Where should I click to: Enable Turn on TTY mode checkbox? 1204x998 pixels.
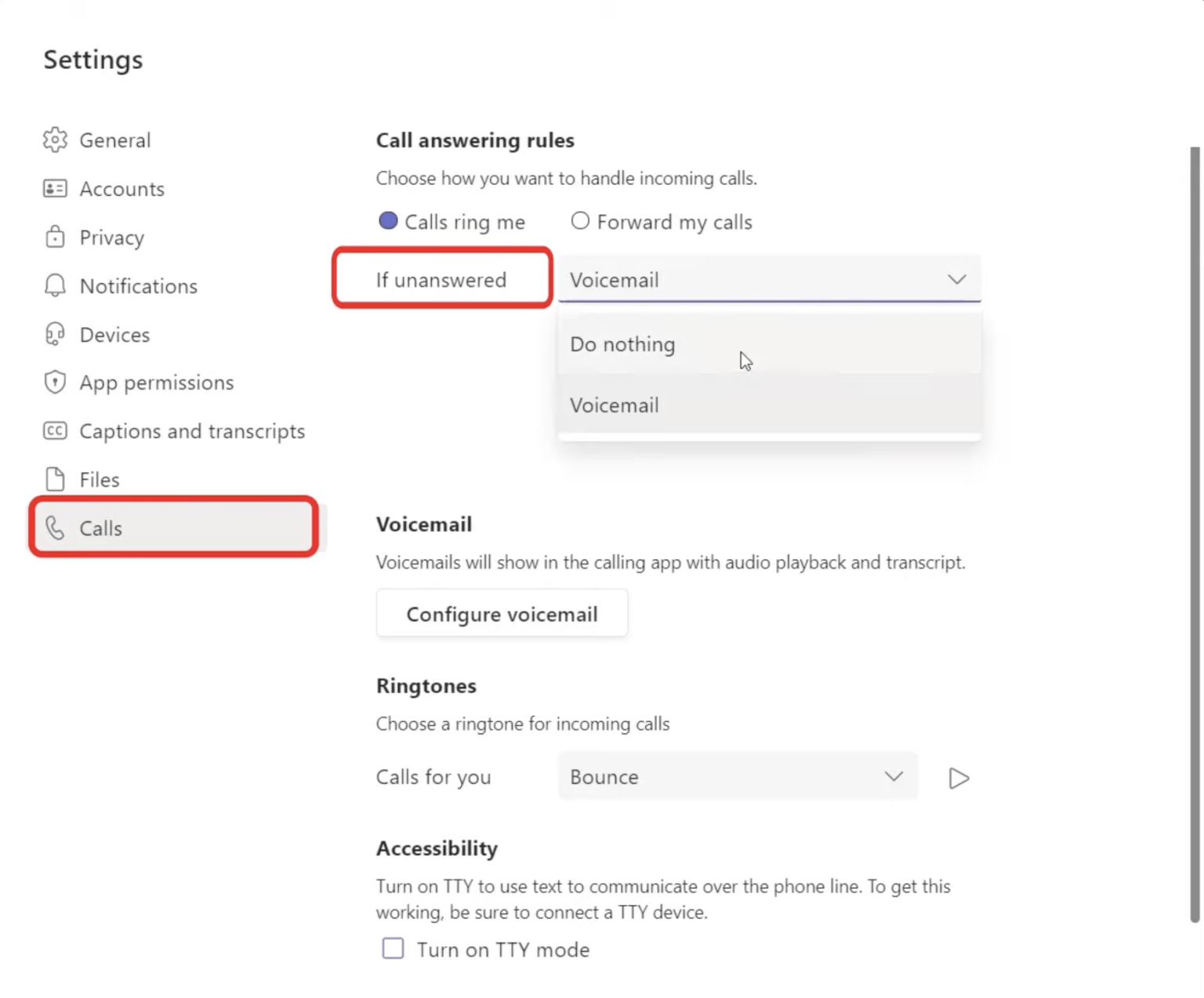[x=392, y=948]
